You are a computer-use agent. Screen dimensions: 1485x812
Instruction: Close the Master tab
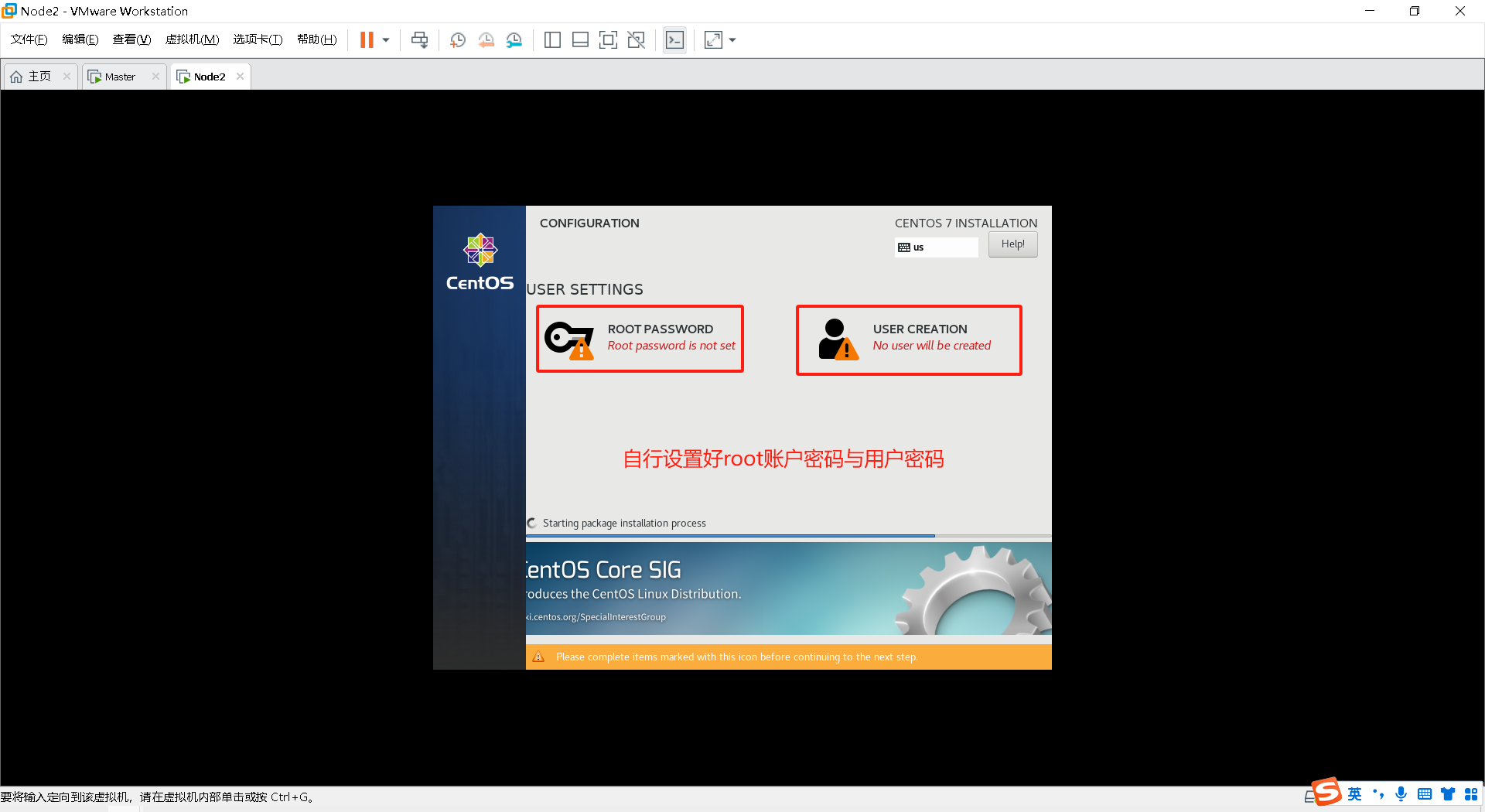click(x=155, y=76)
